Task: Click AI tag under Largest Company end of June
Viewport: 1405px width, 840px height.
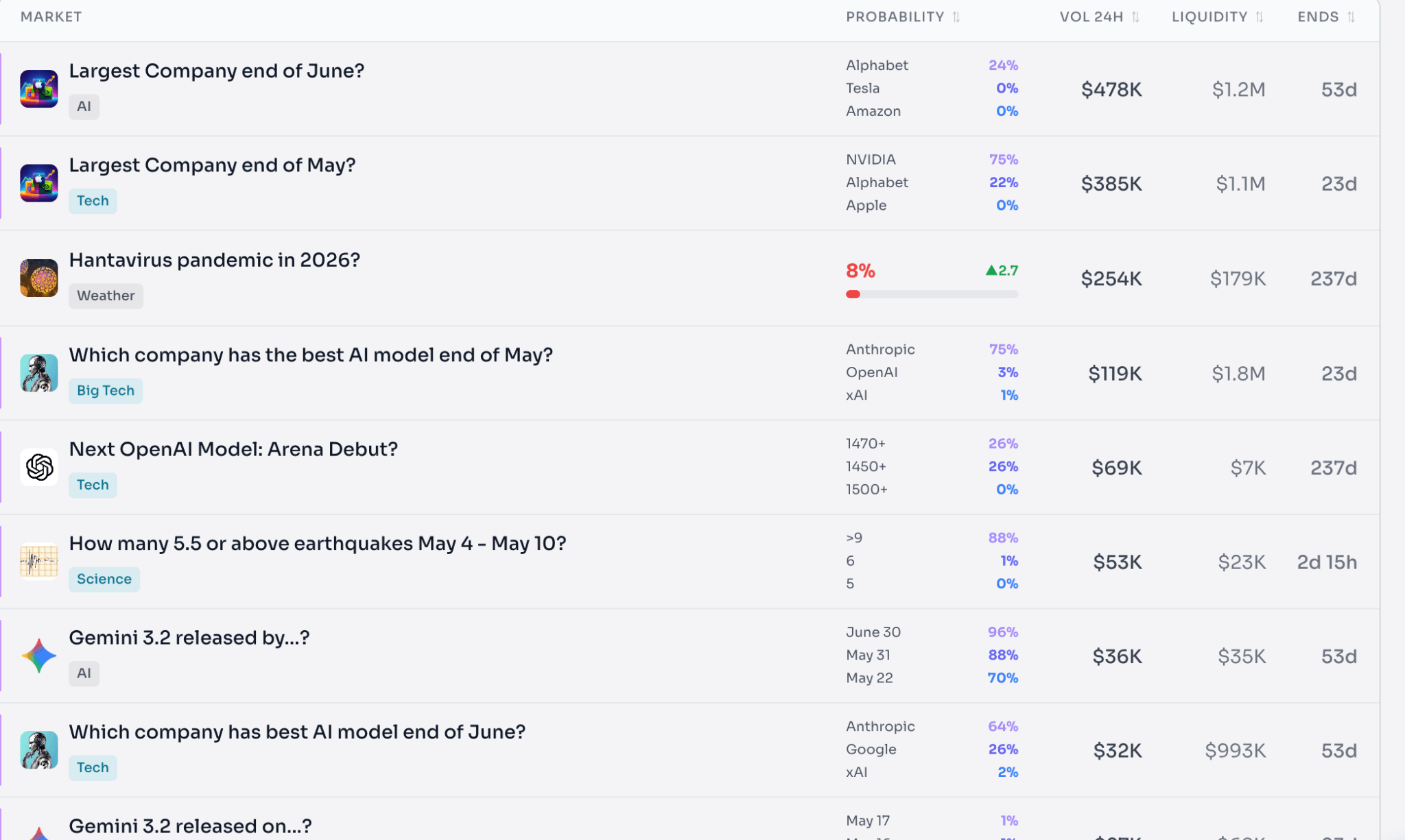Action: pyautogui.click(x=84, y=106)
